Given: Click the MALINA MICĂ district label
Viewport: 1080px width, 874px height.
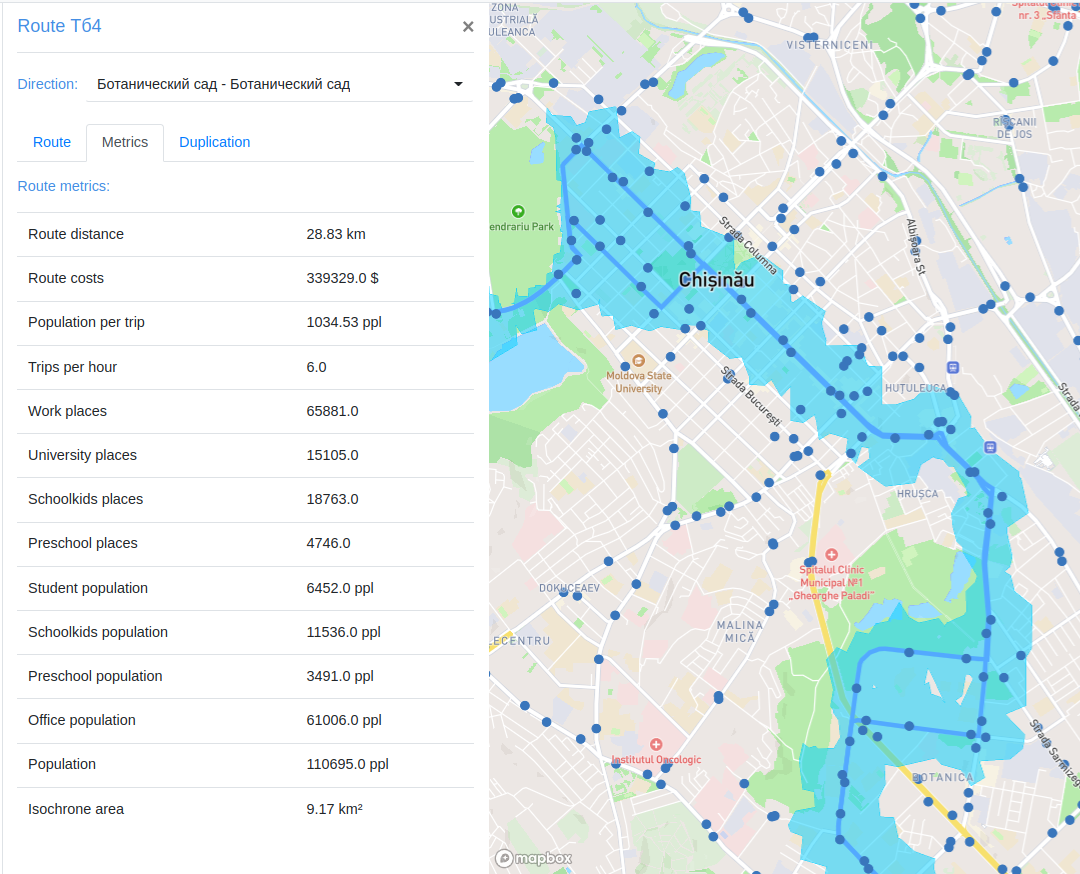Looking at the screenshot, I should (x=740, y=632).
